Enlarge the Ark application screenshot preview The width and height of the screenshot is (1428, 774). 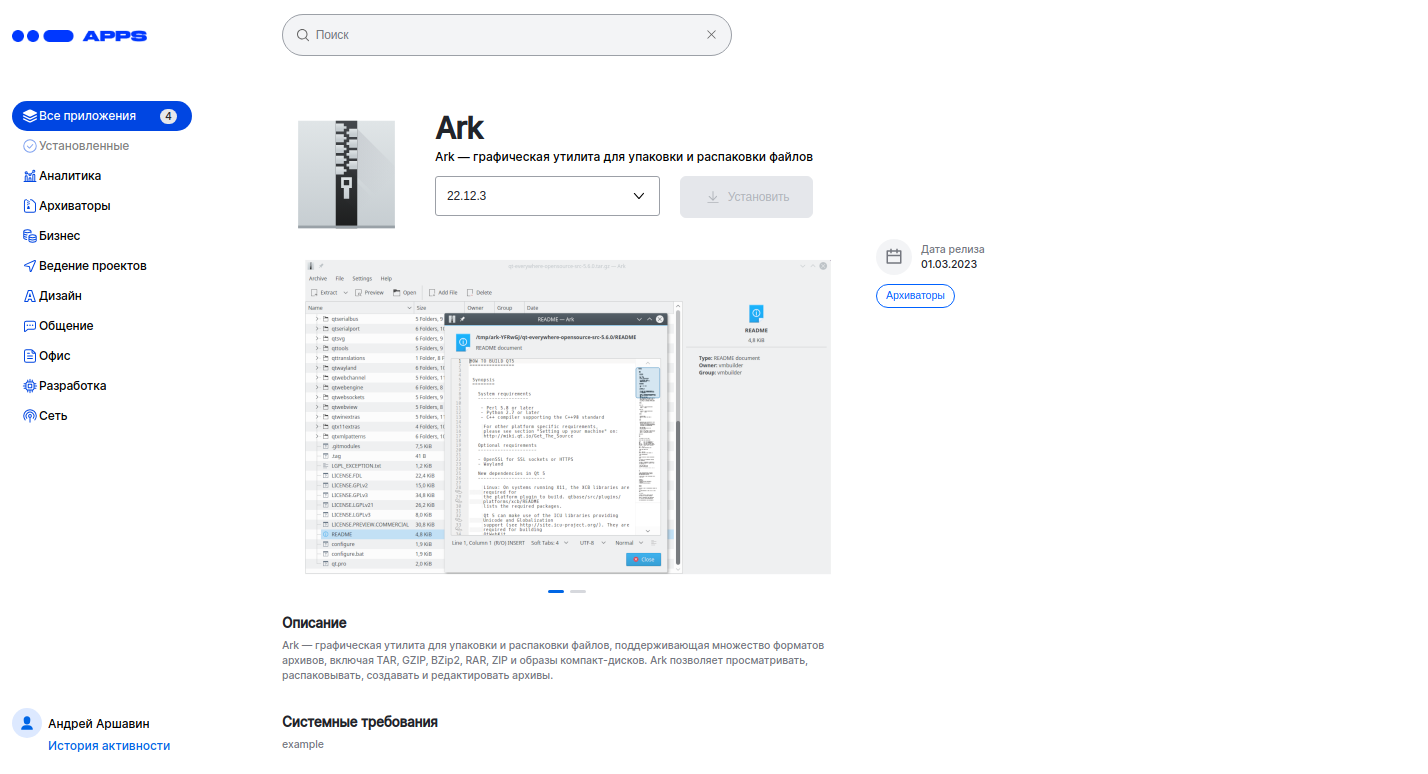point(567,417)
